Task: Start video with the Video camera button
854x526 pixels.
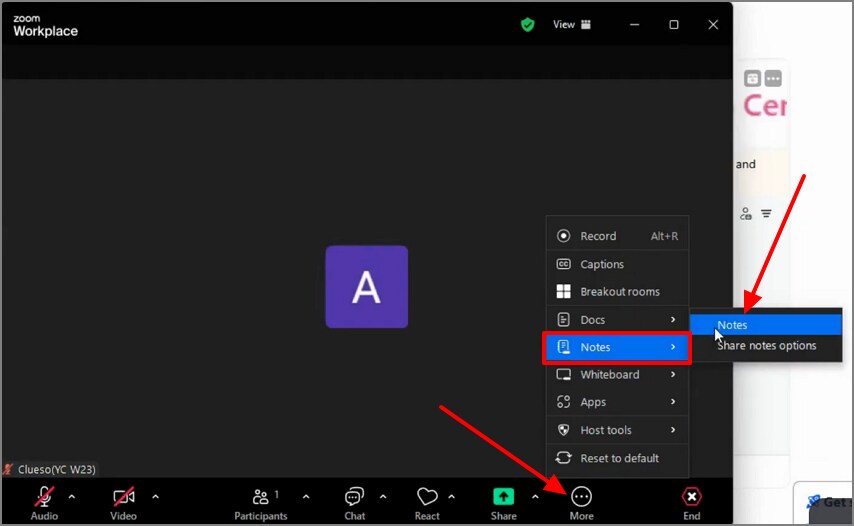Action: (123, 503)
